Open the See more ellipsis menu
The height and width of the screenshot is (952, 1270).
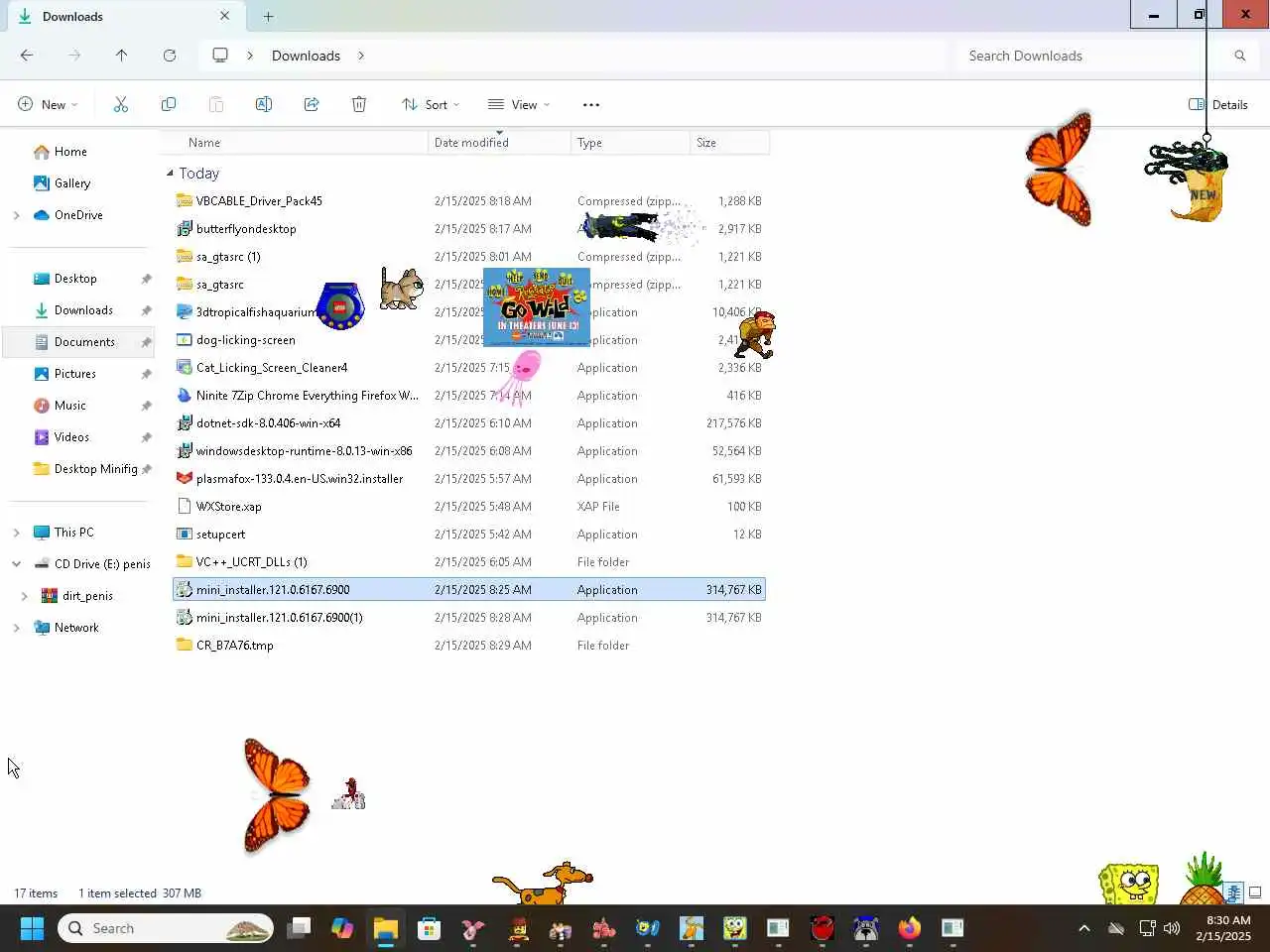click(x=591, y=104)
